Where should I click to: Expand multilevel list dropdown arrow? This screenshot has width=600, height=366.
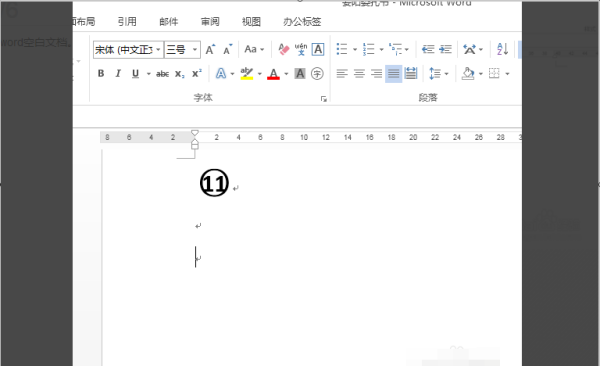click(407, 49)
